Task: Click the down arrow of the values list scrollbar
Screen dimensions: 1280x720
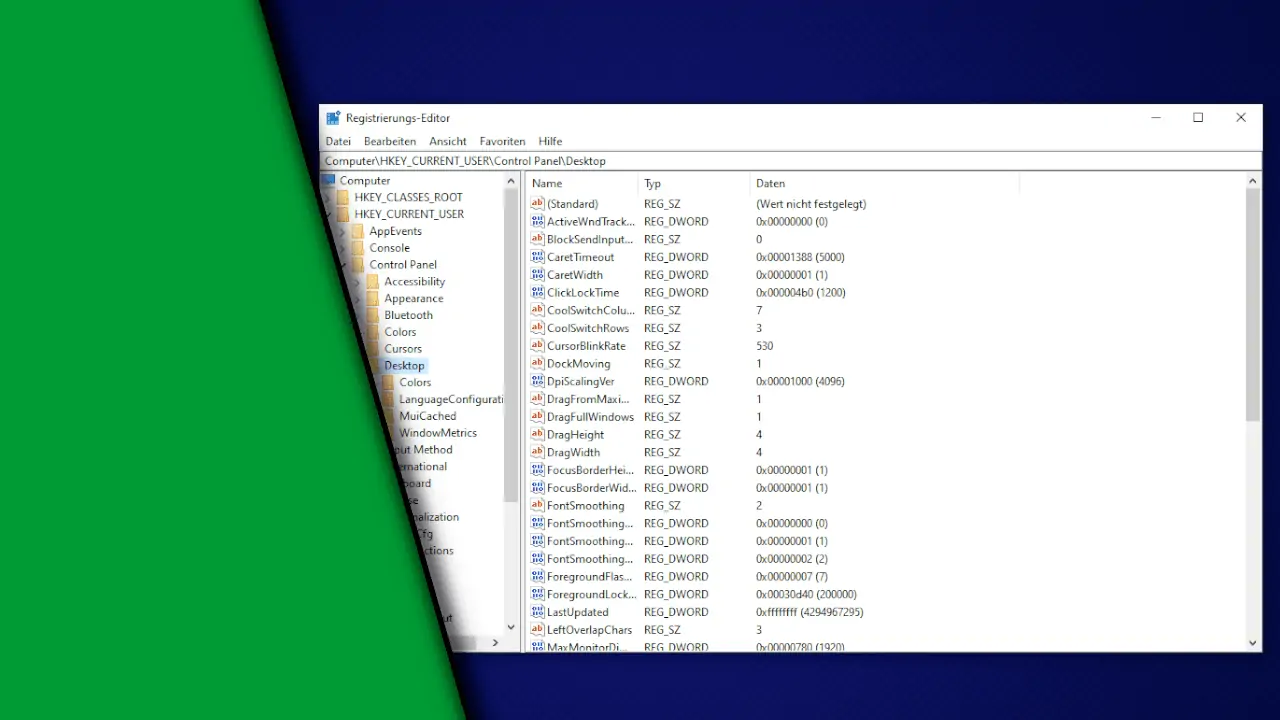Action: point(1253,643)
